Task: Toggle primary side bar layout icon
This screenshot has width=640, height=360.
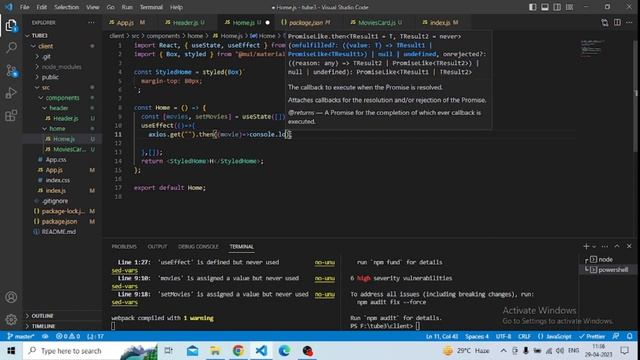Action: point(533,7)
